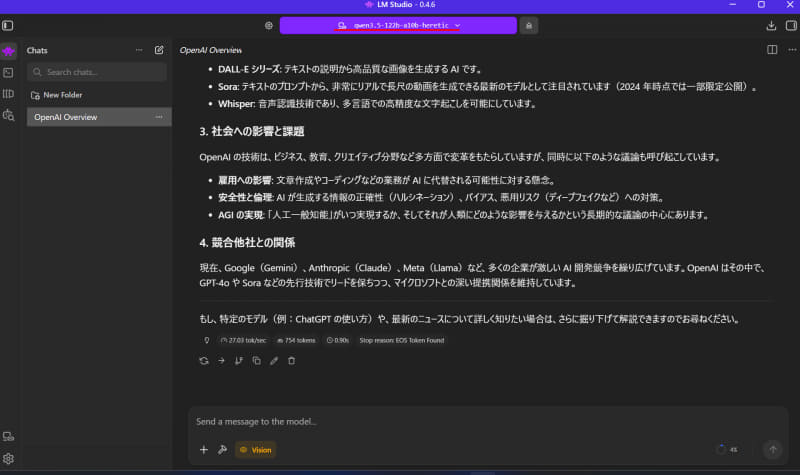Continue the assistant message with the arrow icon
This screenshot has height=475, width=800.
[x=221, y=361]
